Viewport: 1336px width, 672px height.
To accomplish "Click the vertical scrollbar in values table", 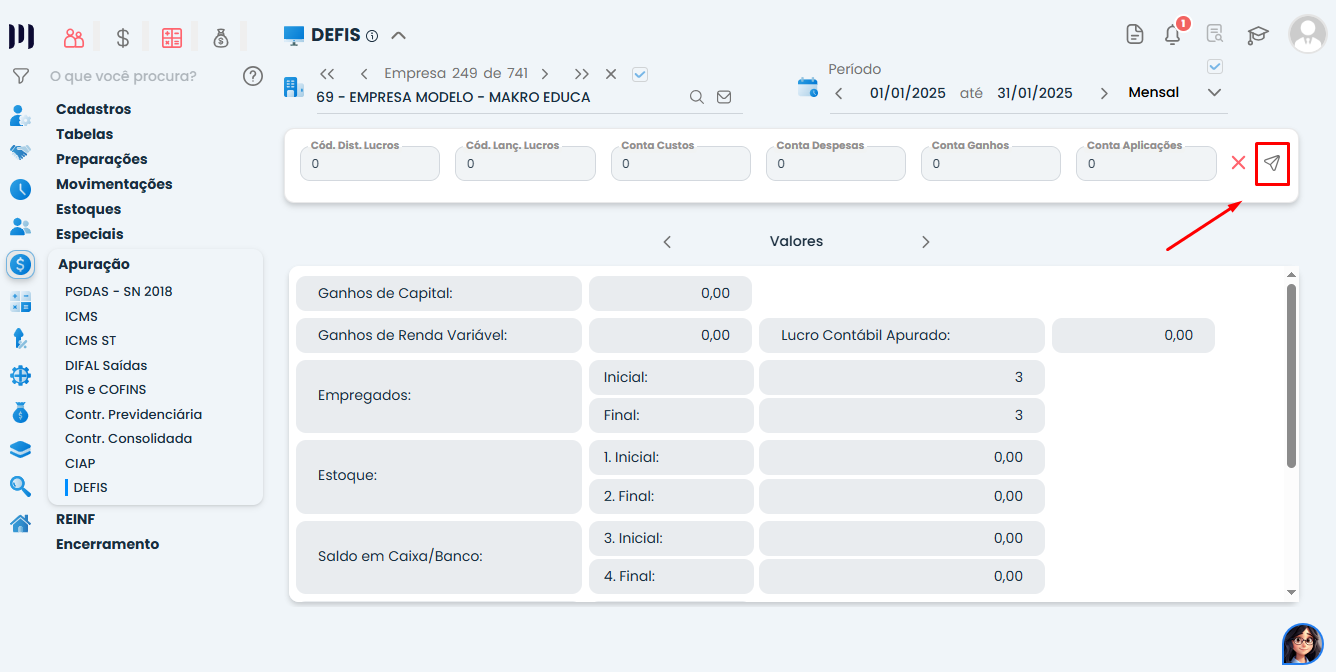I will click(x=1291, y=375).
